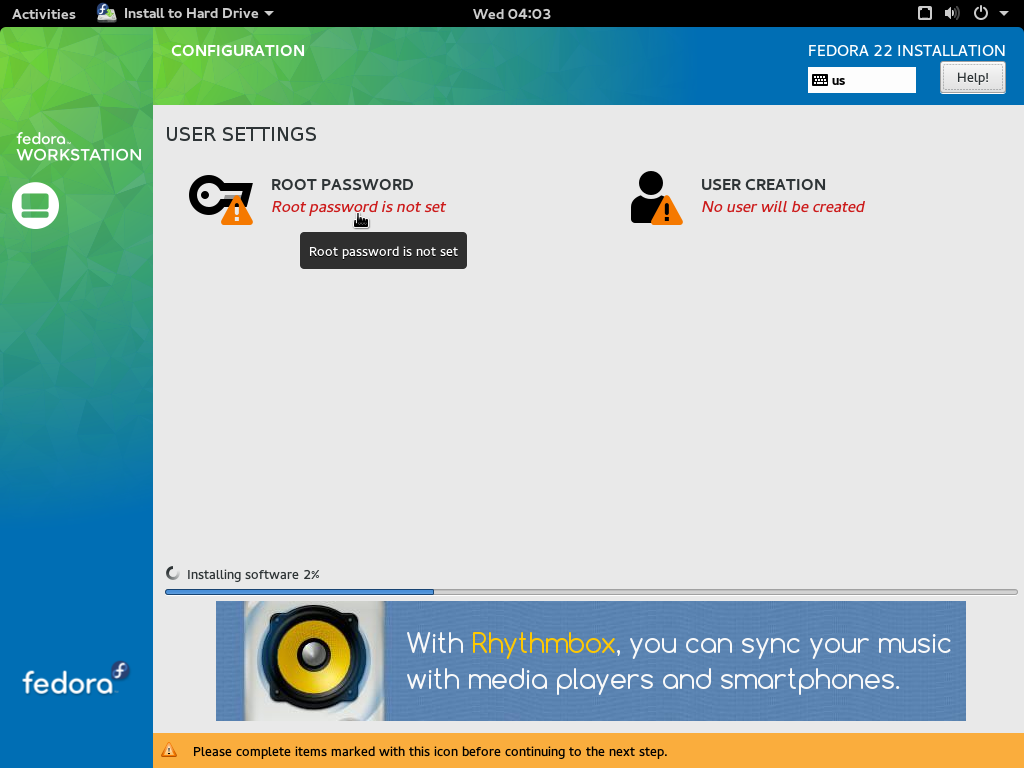The width and height of the screenshot is (1024, 768).
Task: Click the USER SETTINGS heading
Action: (241, 134)
